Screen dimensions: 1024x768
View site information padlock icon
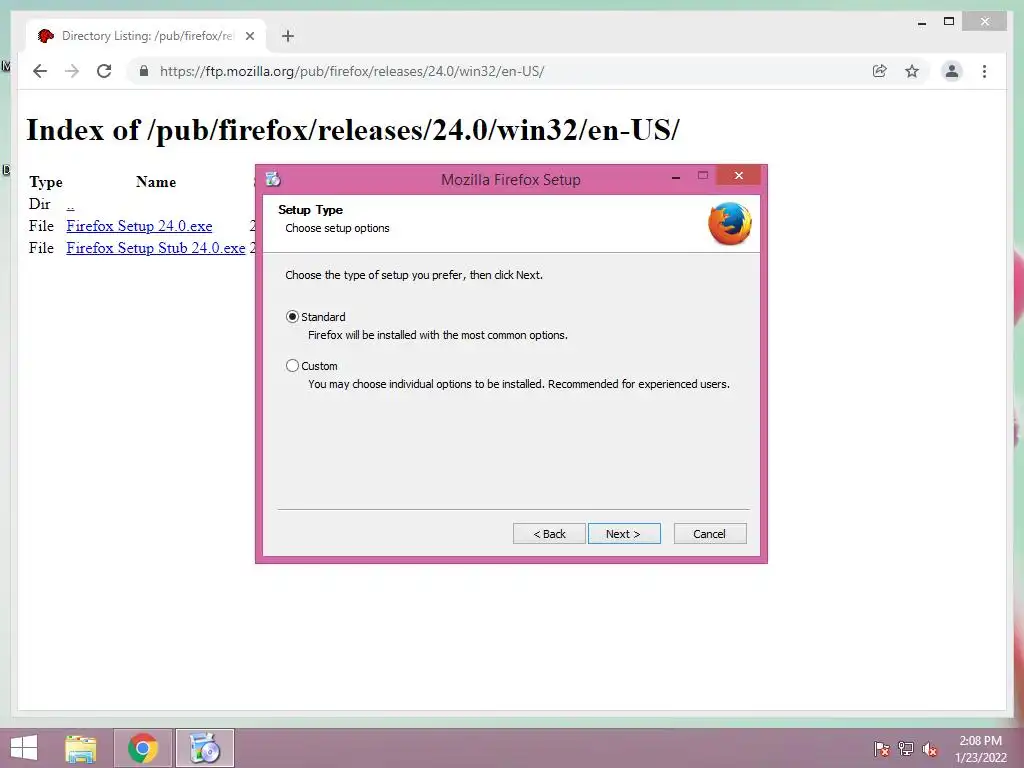pyautogui.click(x=144, y=71)
